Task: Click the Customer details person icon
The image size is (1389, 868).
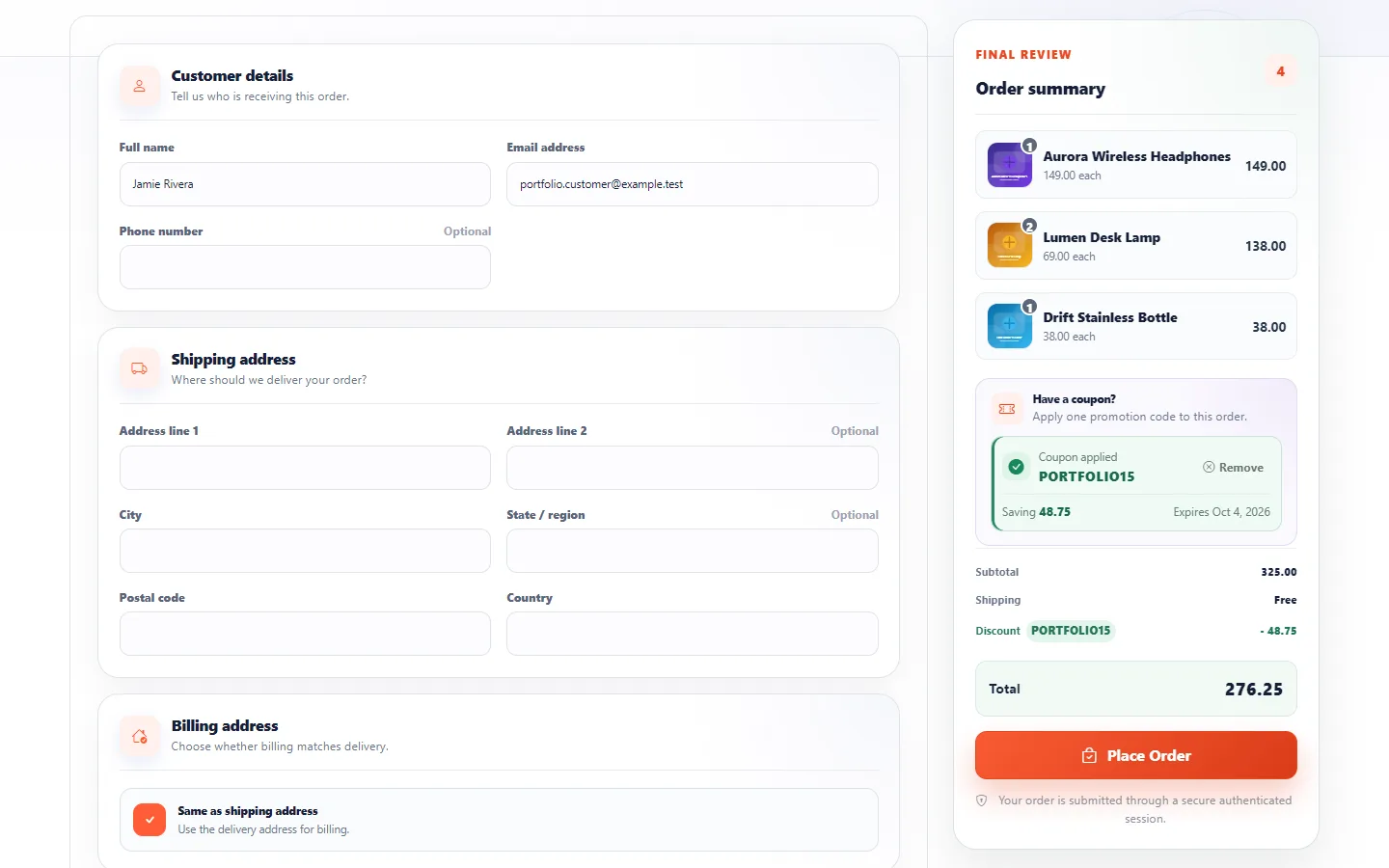Action: [140, 86]
